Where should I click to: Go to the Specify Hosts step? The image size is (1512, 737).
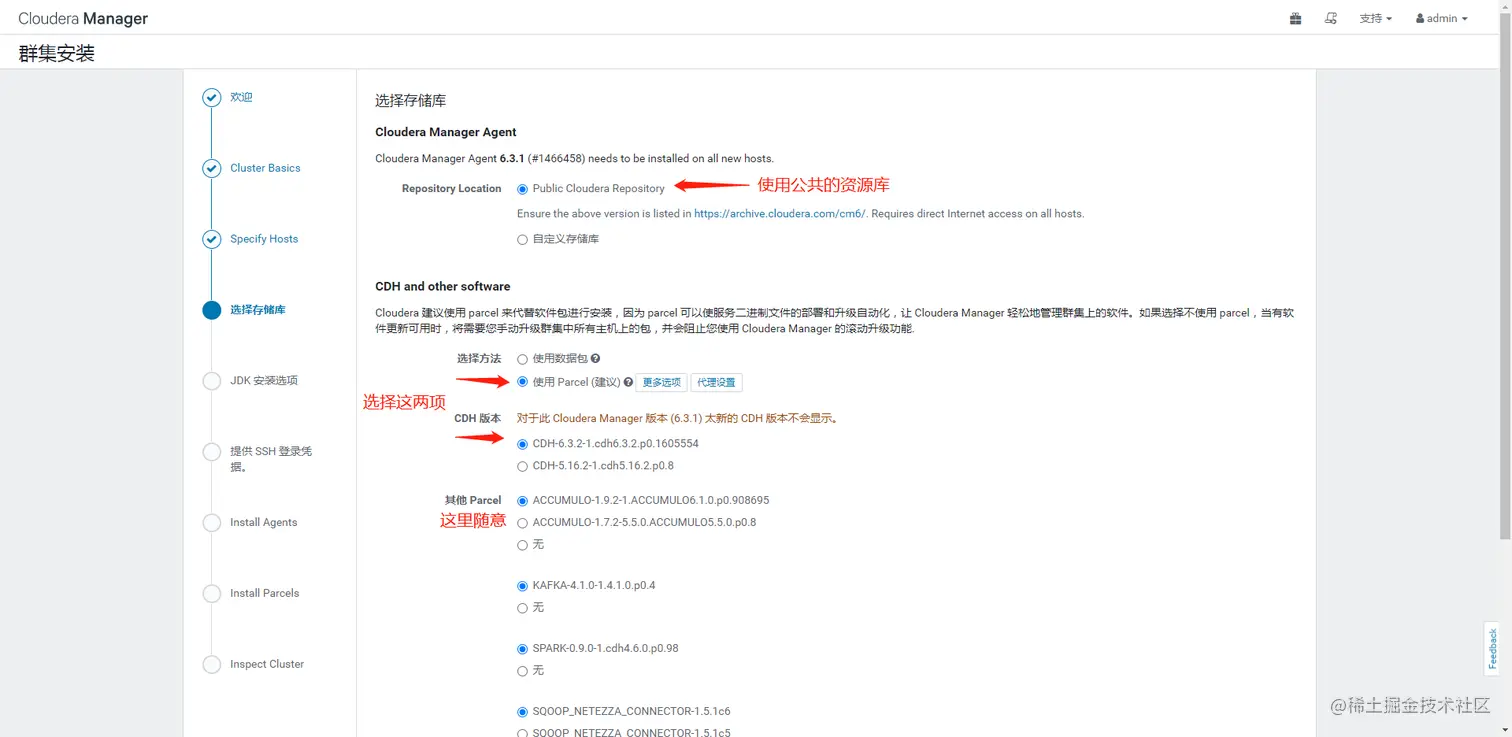pyautogui.click(x=264, y=239)
